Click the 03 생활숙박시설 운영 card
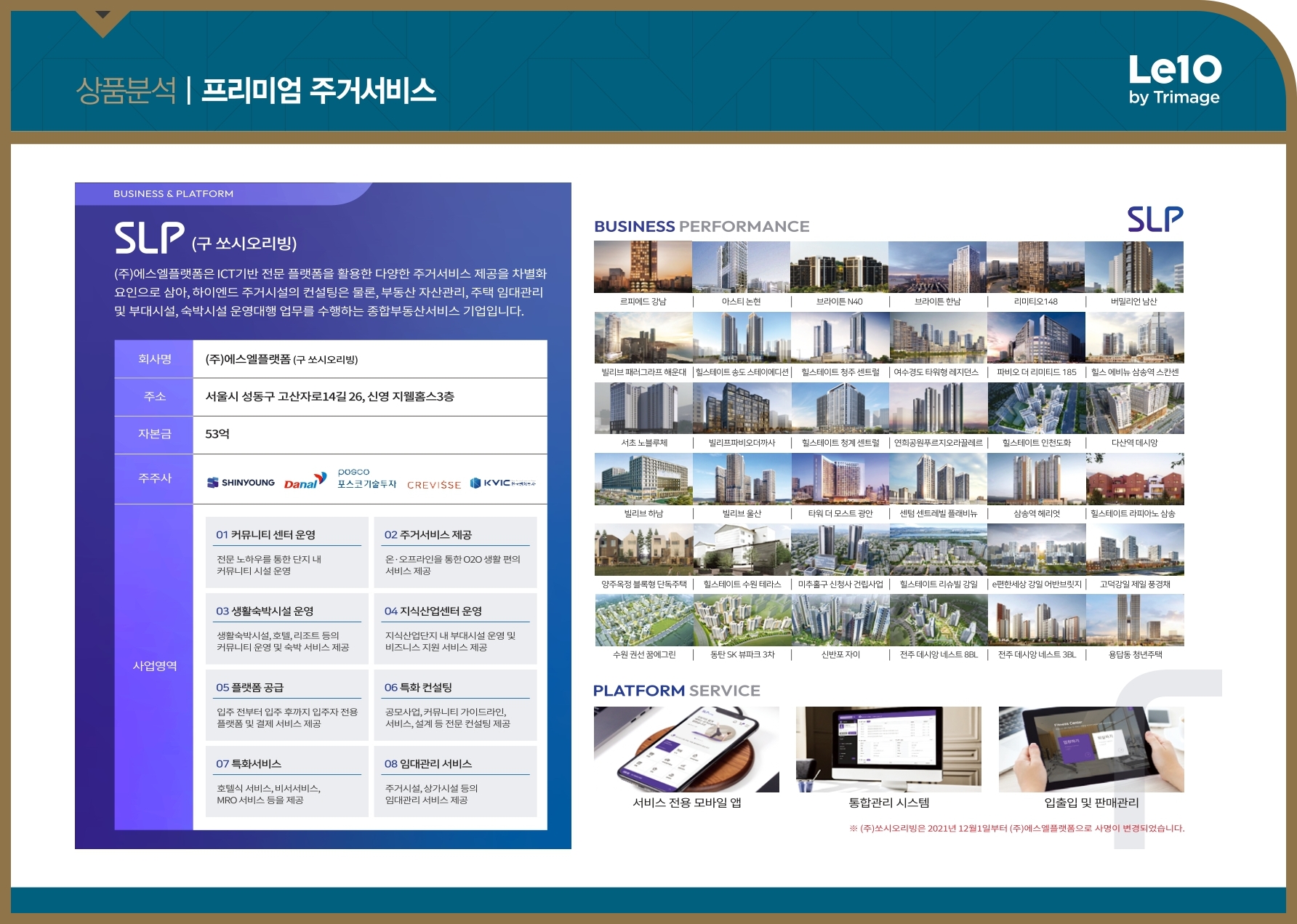The height and width of the screenshot is (924, 1297). (287, 628)
